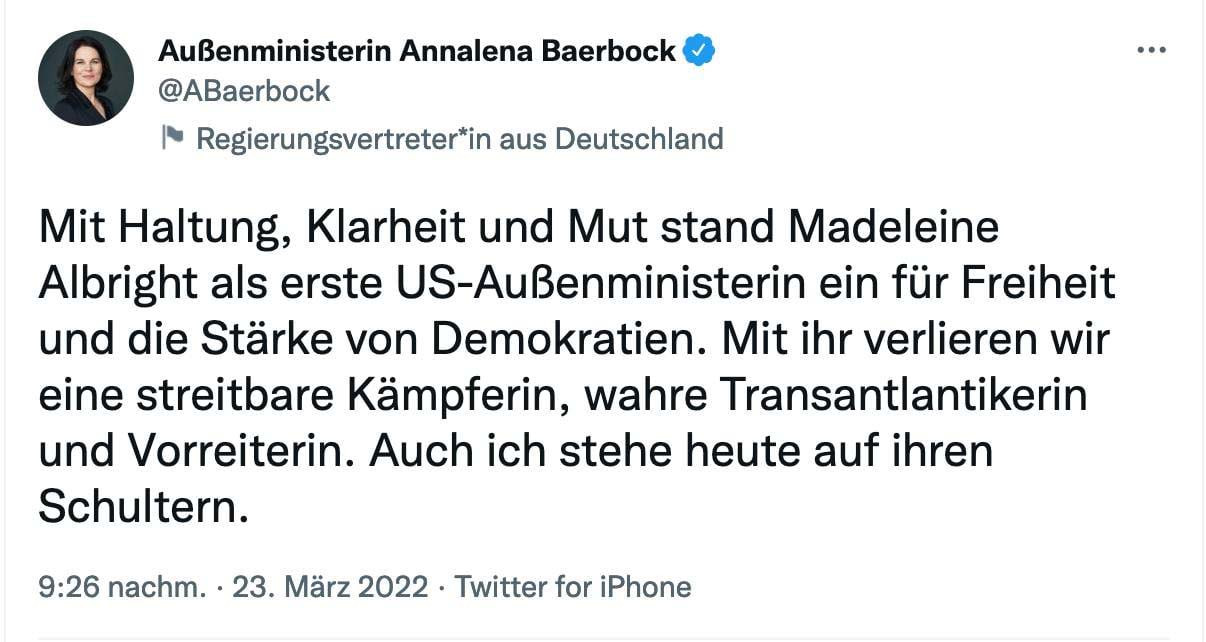The height and width of the screenshot is (642, 1206).
Task: Click the government flag icon
Action: coord(173,138)
